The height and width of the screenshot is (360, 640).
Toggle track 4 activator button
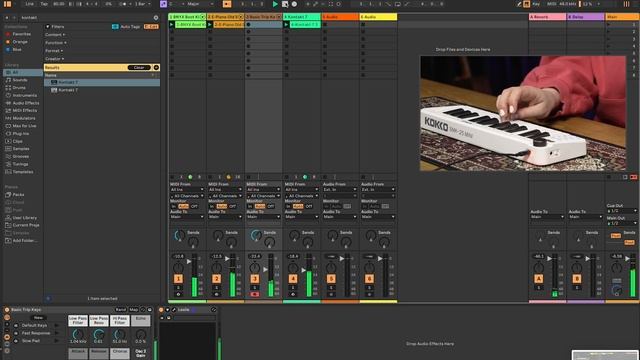click(293, 279)
